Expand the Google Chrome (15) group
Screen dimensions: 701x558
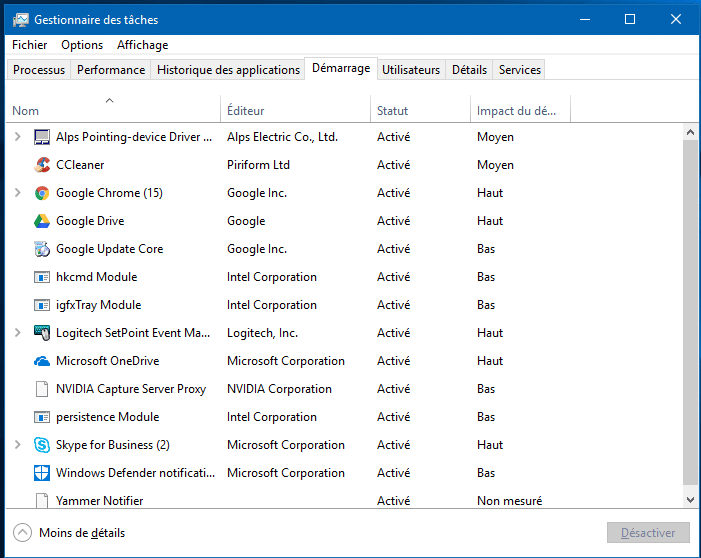[x=18, y=193]
